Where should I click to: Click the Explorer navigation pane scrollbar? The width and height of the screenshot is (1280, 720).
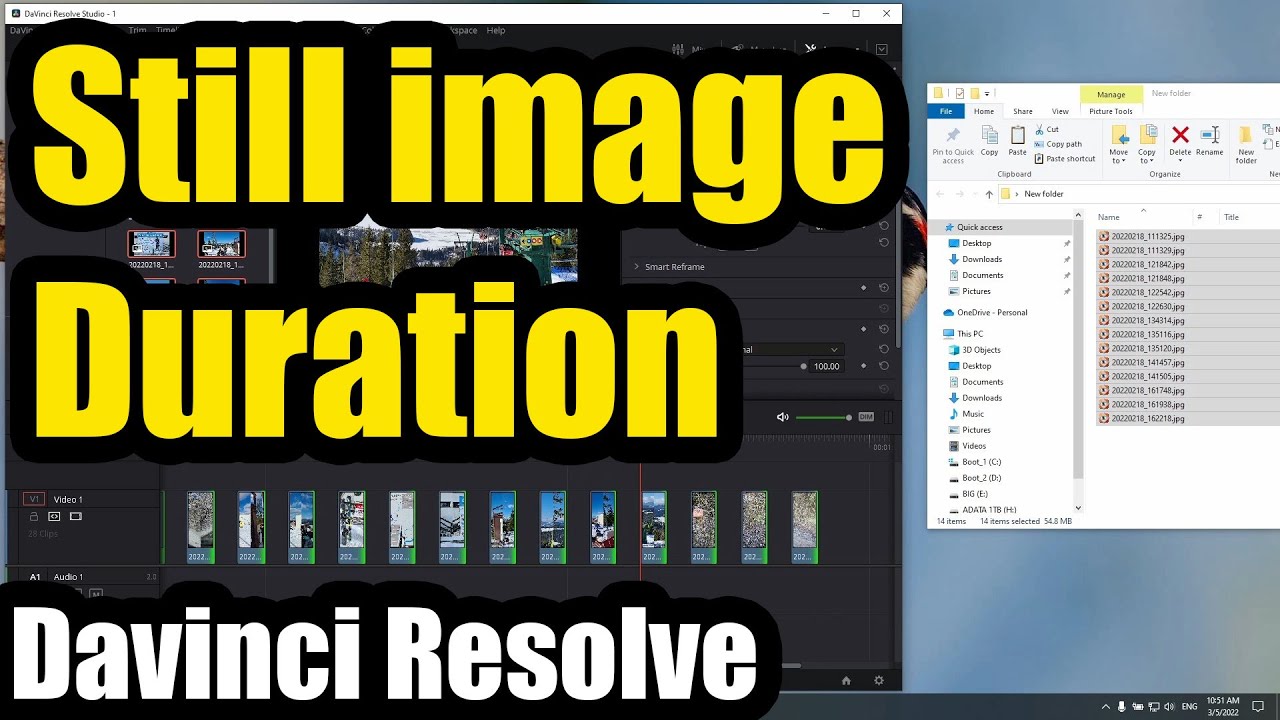[1078, 350]
